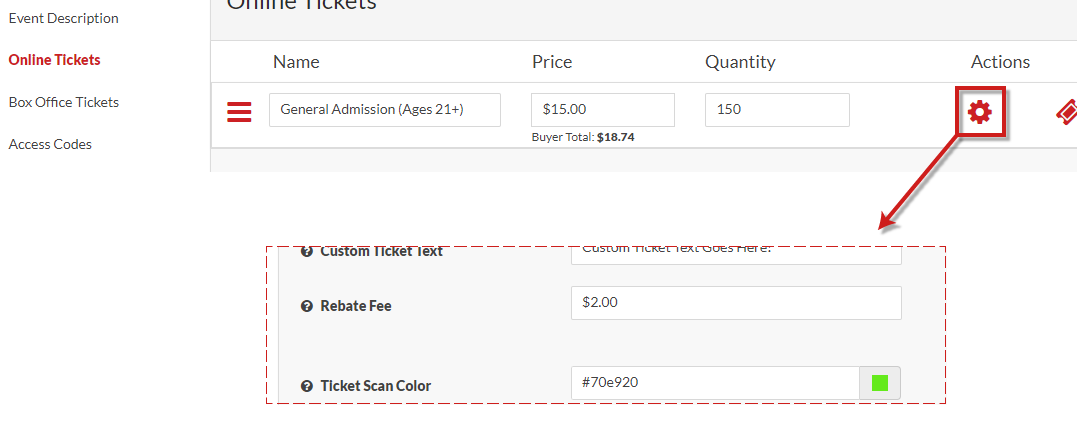Image resolution: width=1077 pixels, height=432 pixels.
Task: Click the Price field showing $15.00
Action: 603,110
